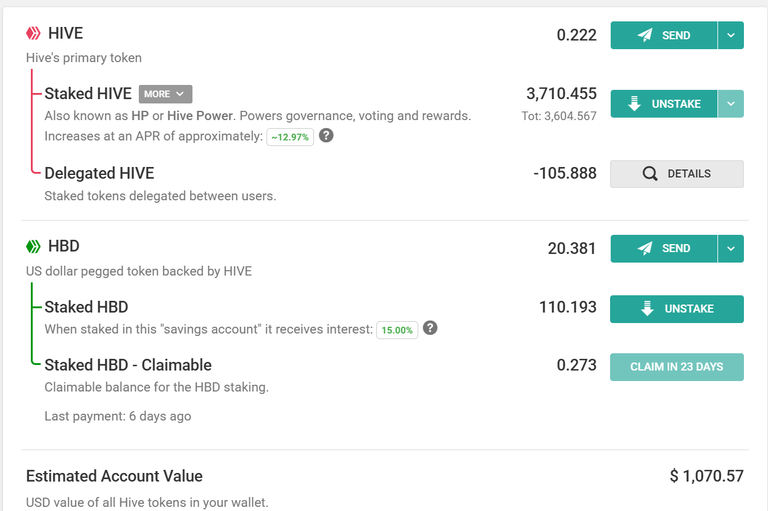Select the estimated value $ 1,070.57
Screen dimensions: 768x511
[x=706, y=476]
